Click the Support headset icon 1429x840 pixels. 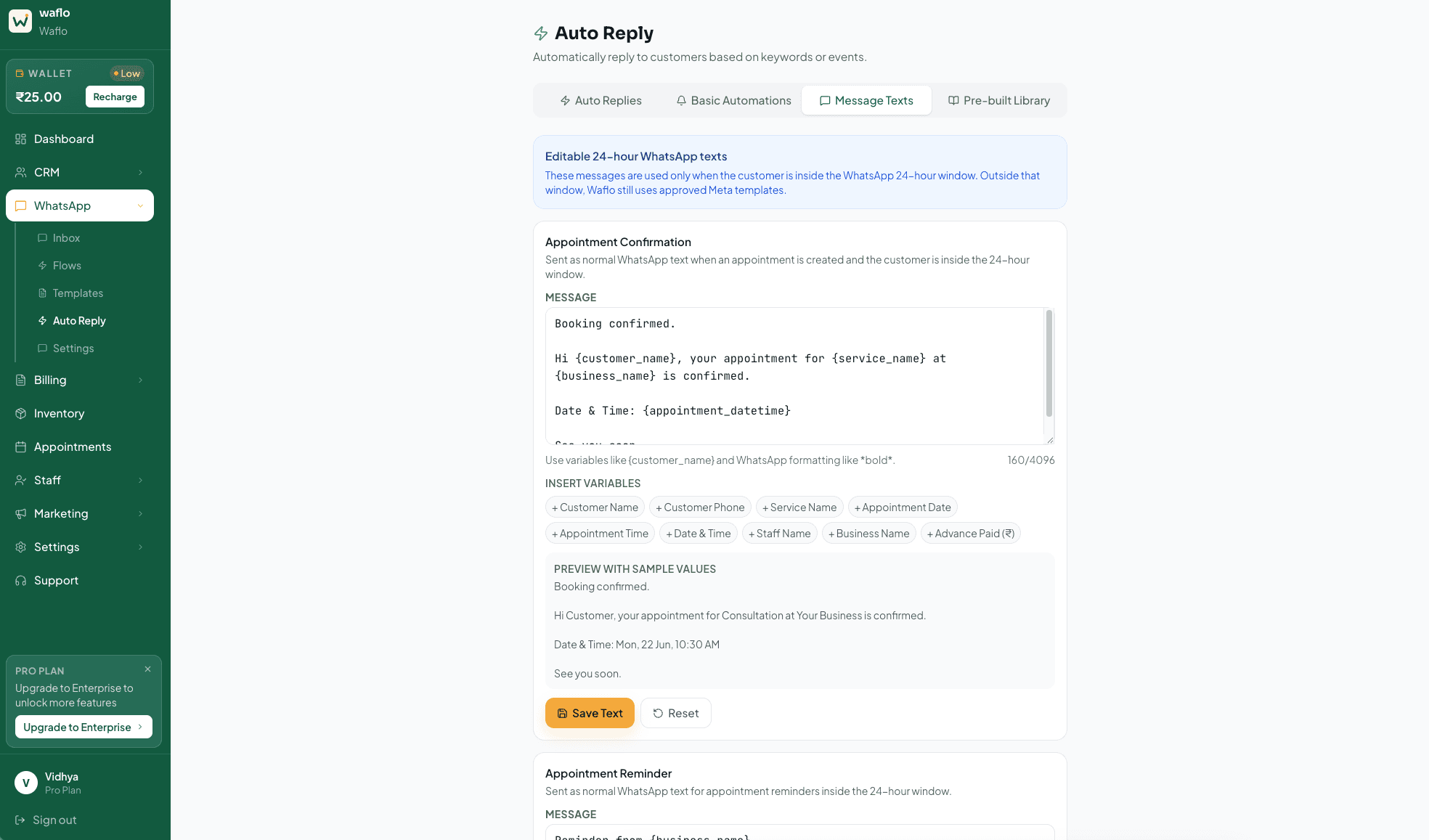tap(20, 580)
